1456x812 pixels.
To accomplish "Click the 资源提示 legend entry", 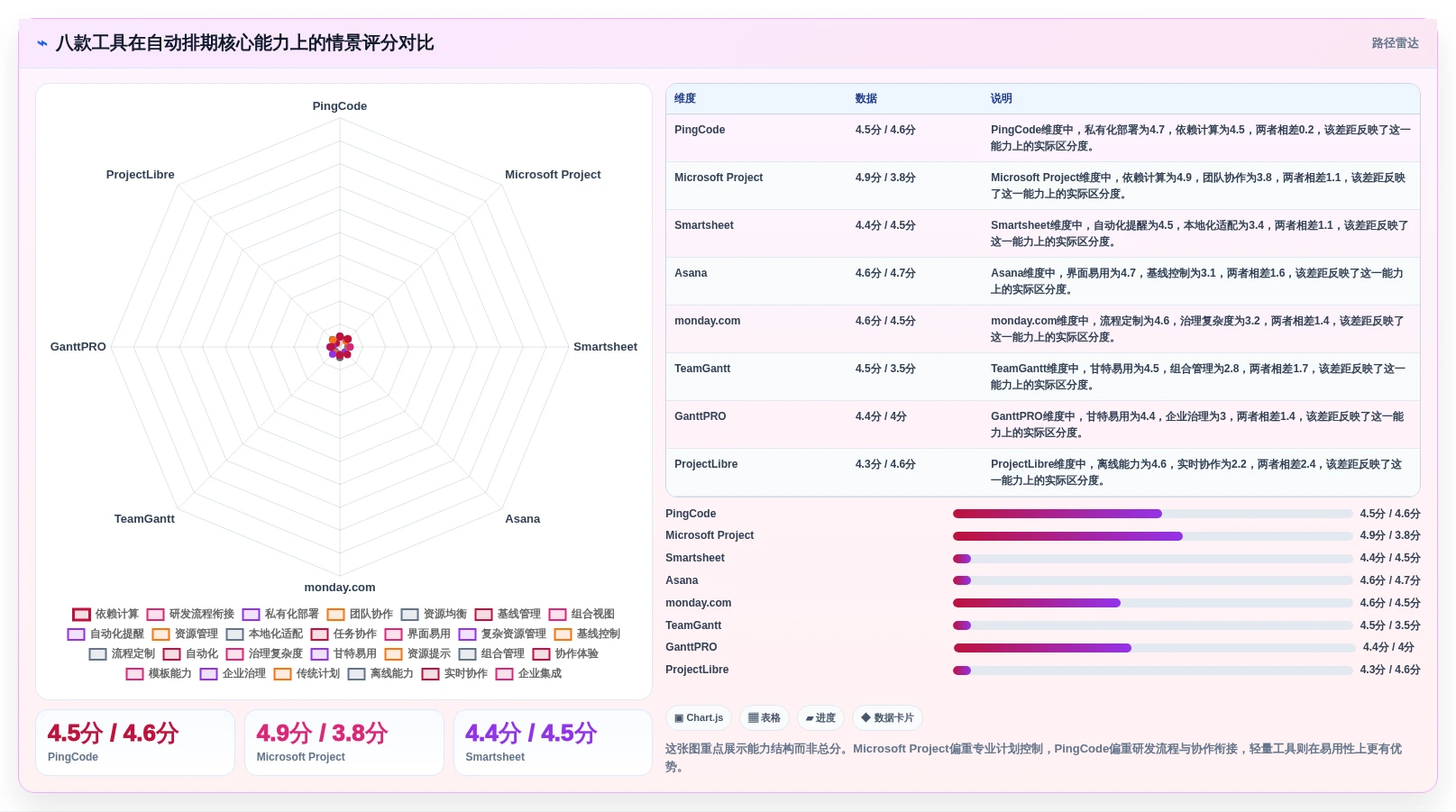I will click(x=417, y=653).
